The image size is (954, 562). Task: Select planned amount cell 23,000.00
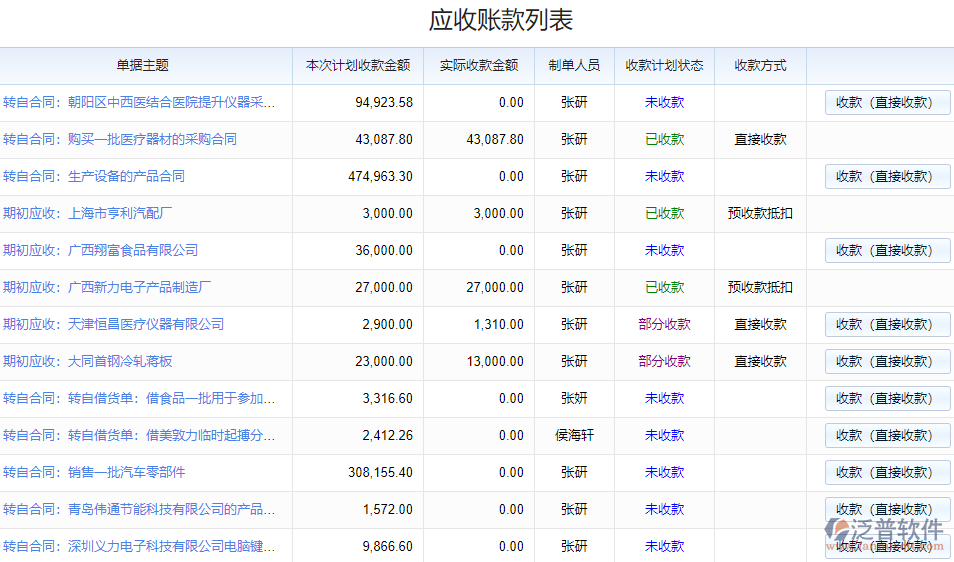tap(384, 361)
